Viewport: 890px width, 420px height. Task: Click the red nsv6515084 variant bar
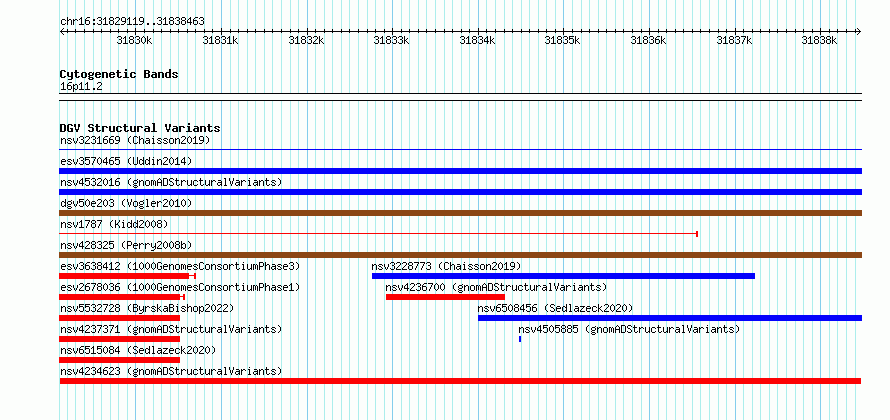pos(119,360)
